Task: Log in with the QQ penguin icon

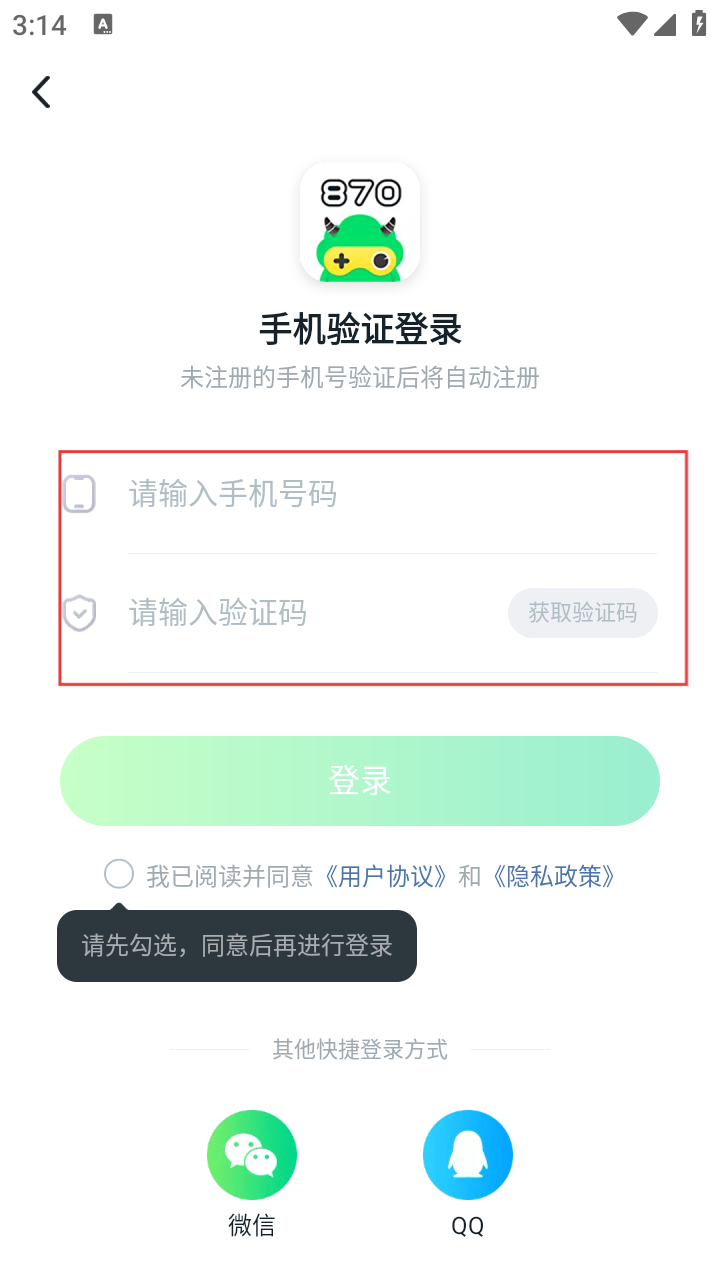Action: point(468,1155)
